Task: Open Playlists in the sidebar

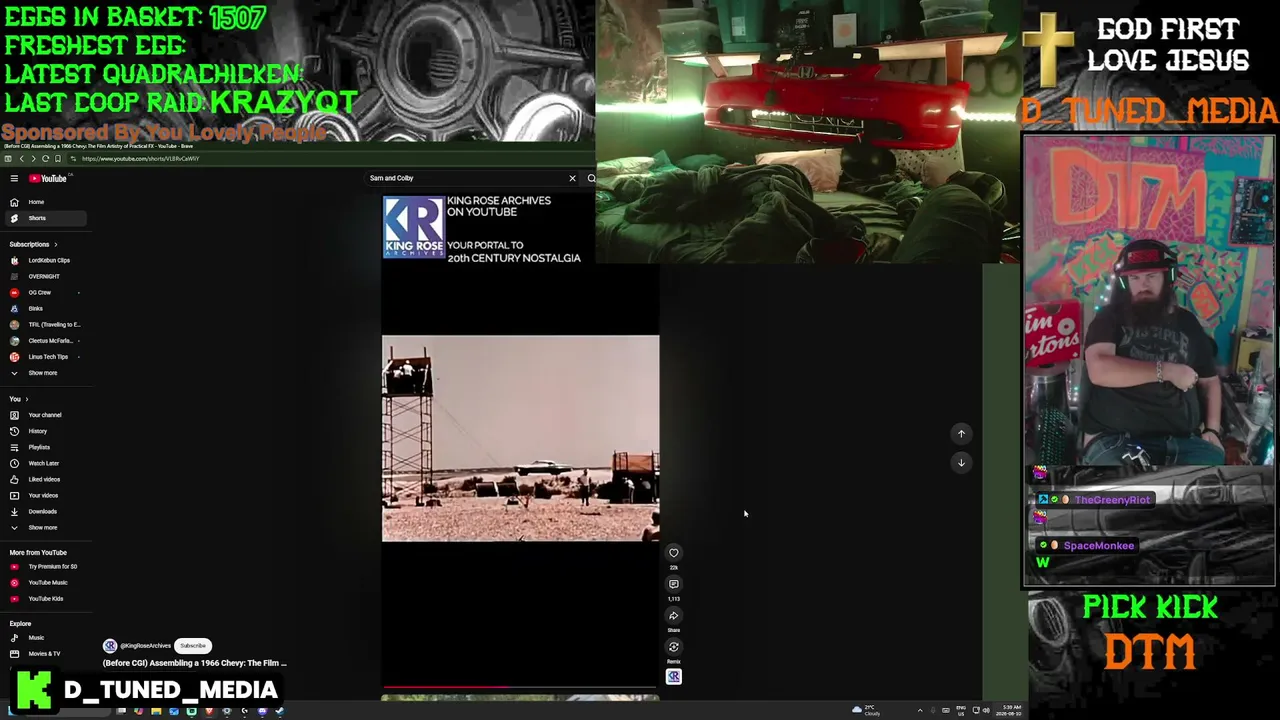Action: point(46,447)
